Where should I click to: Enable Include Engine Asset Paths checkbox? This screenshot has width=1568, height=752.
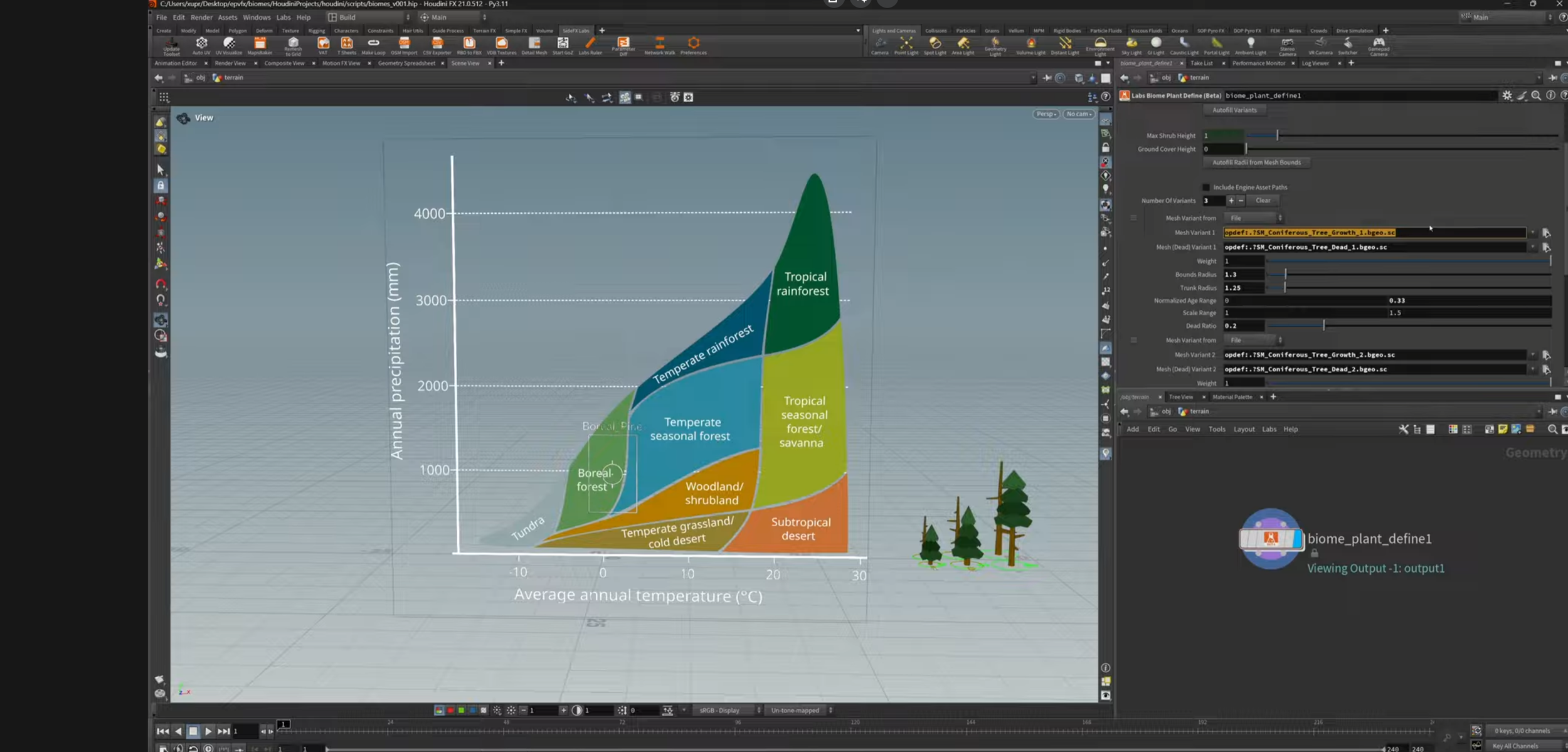1205,188
